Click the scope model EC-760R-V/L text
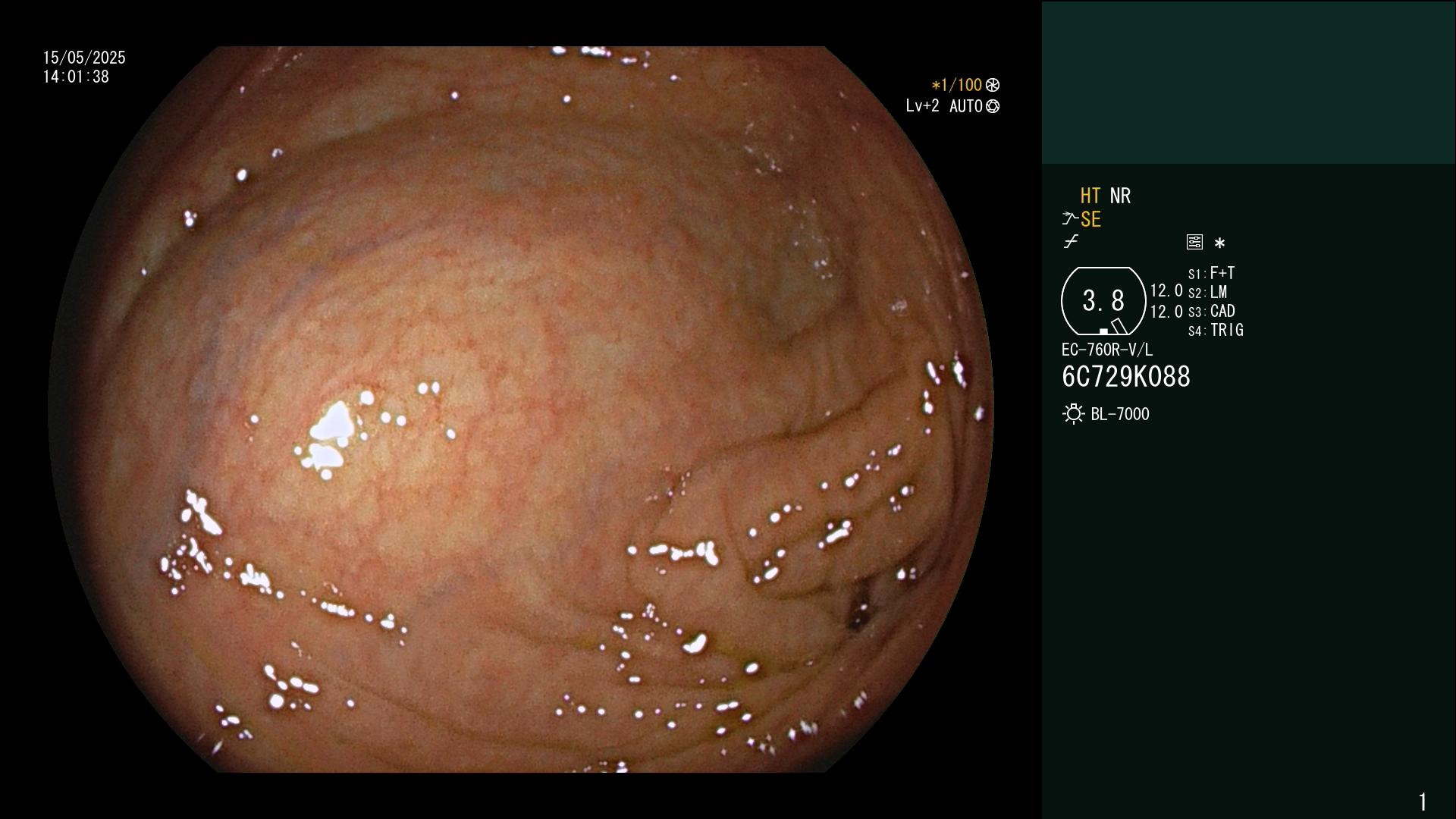 [1107, 350]
